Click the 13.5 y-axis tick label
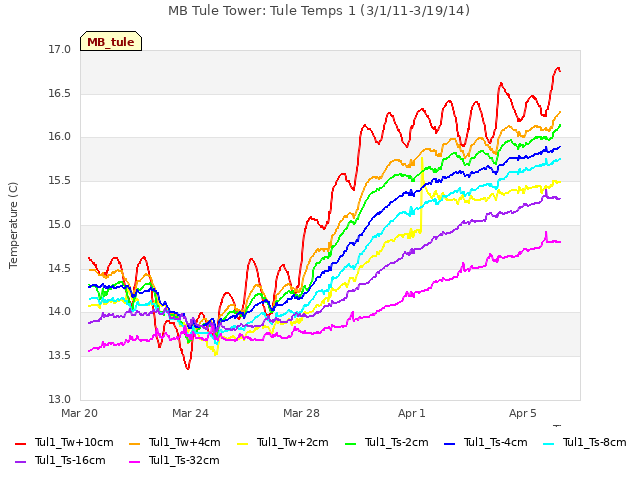 click(x=60, y=356)
